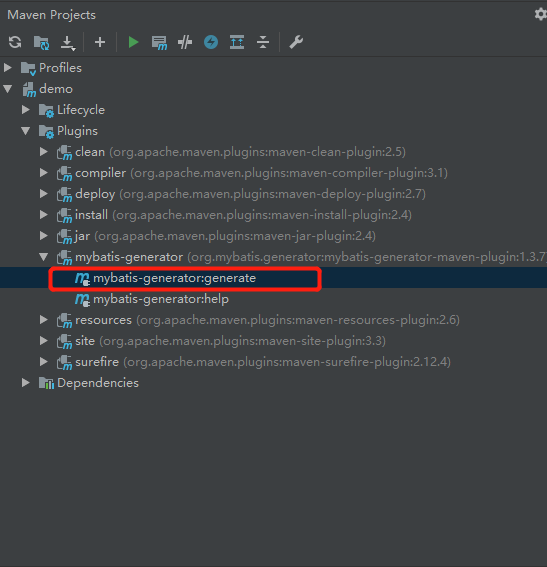Expand the Profiles node
This screenshot has width=547, height=567.
(8, 68)
